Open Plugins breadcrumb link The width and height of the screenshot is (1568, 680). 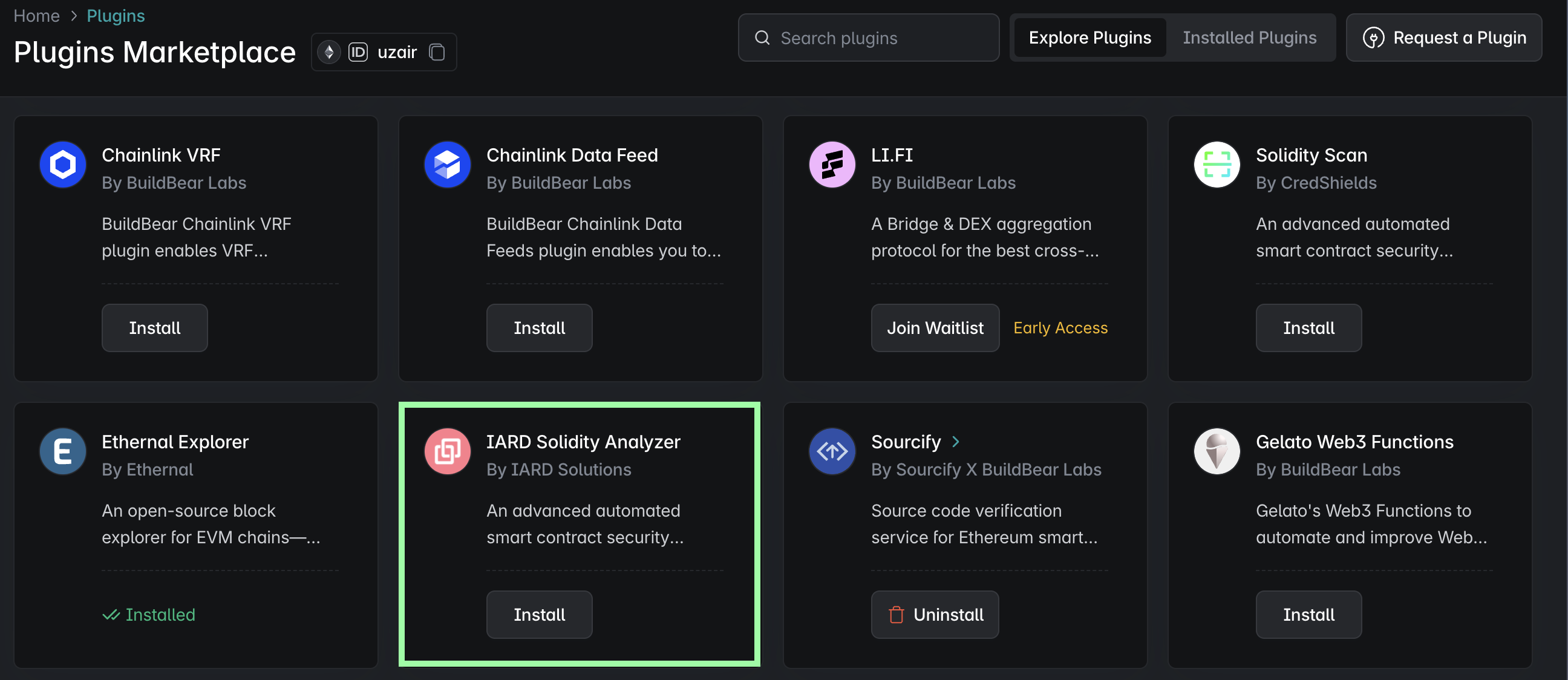pos(116,16)
